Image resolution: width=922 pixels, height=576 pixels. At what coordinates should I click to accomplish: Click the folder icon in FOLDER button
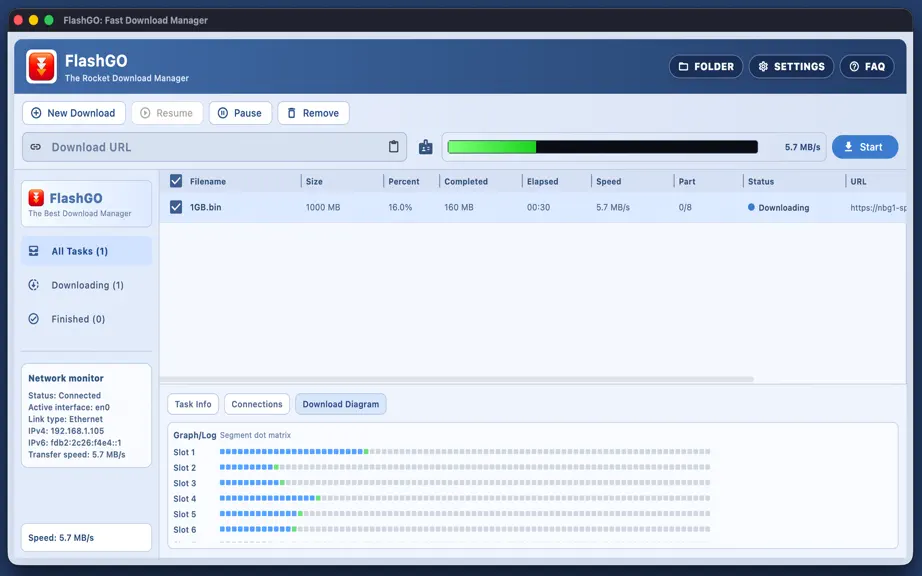point(683,66)
